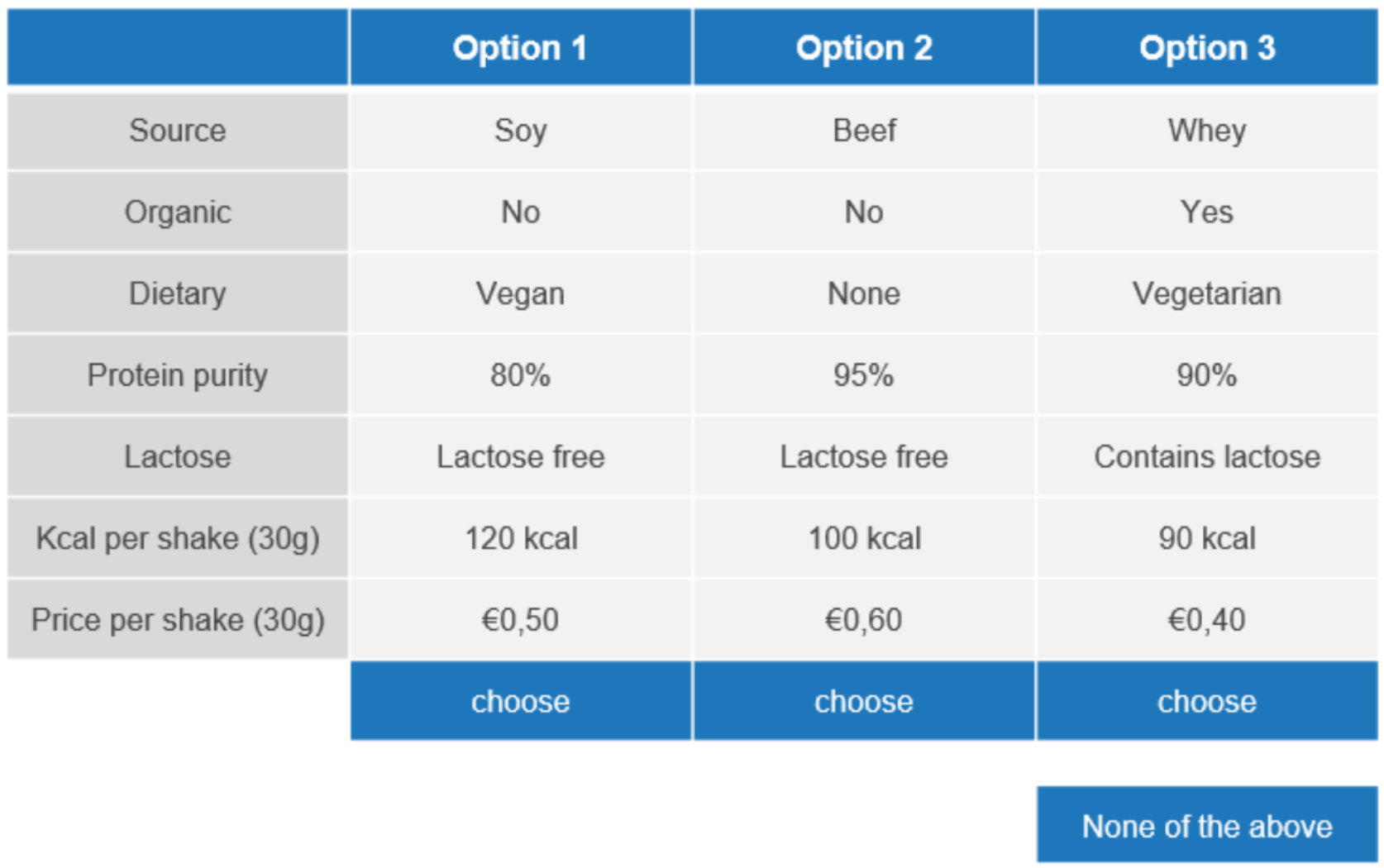1384x868 pixels.
Task: Click the Price per shake row label
Action: coord(177,619)
